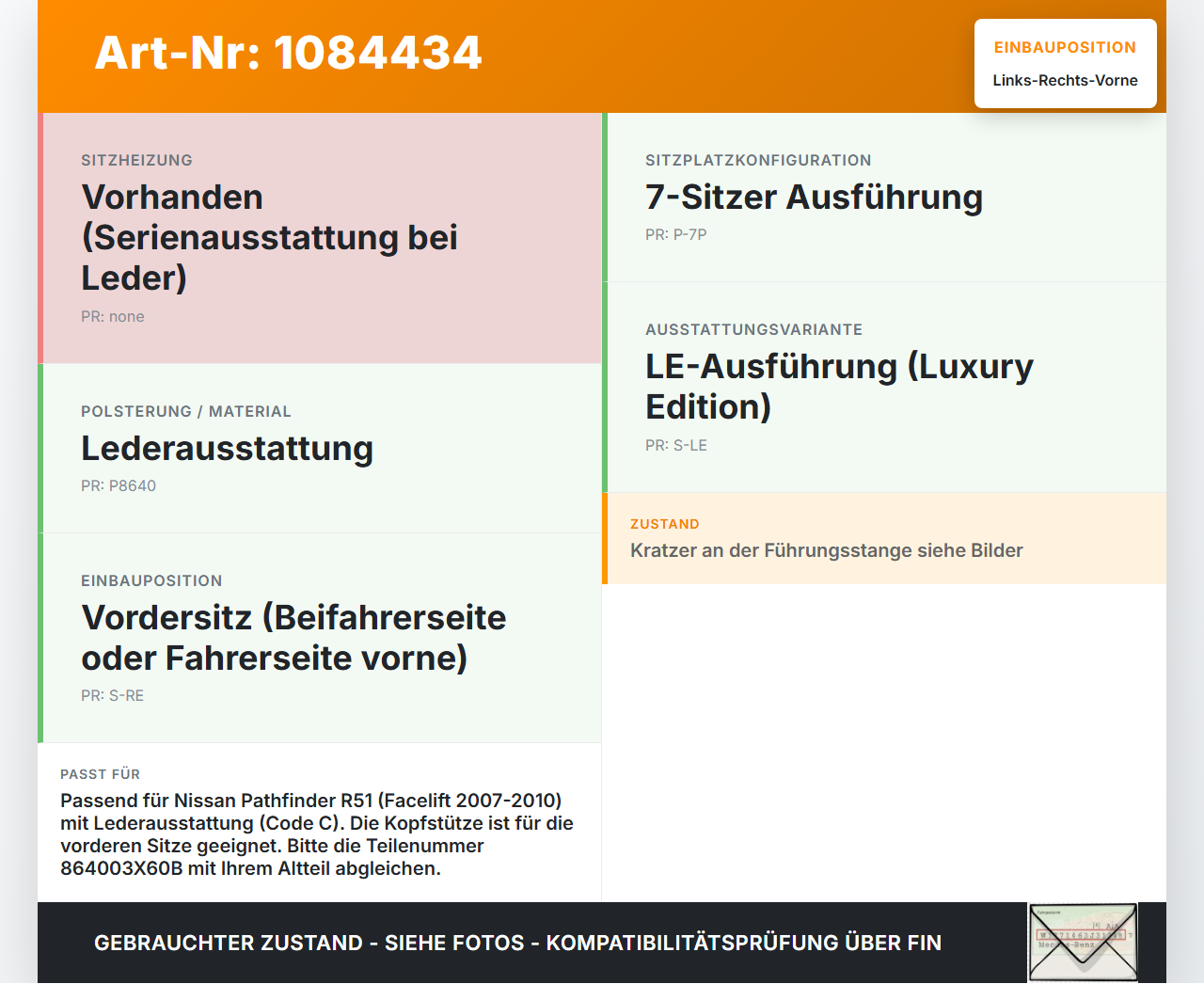Click the SITZHEIZUNG label
The height and width of the screenshot is (984, 1204).
coord(137,160)
